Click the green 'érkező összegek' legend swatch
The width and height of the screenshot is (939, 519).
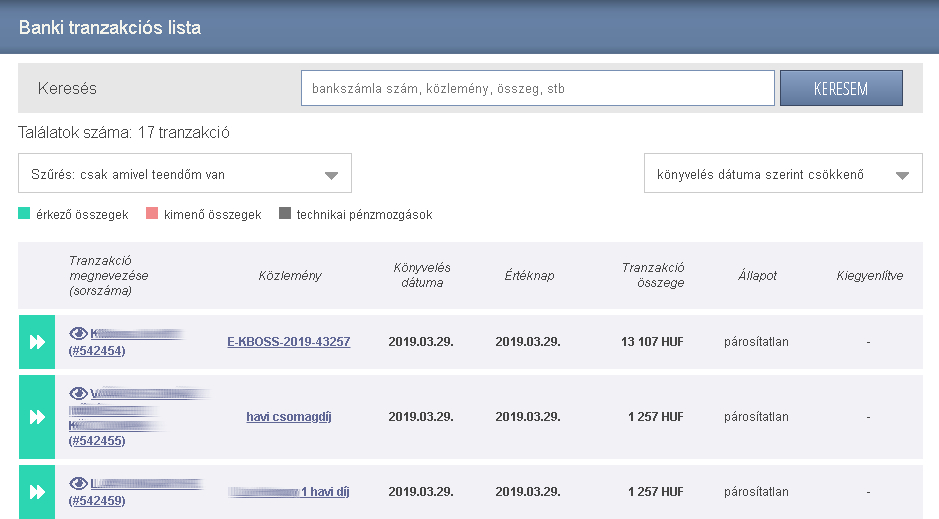(x=25, y=214)
